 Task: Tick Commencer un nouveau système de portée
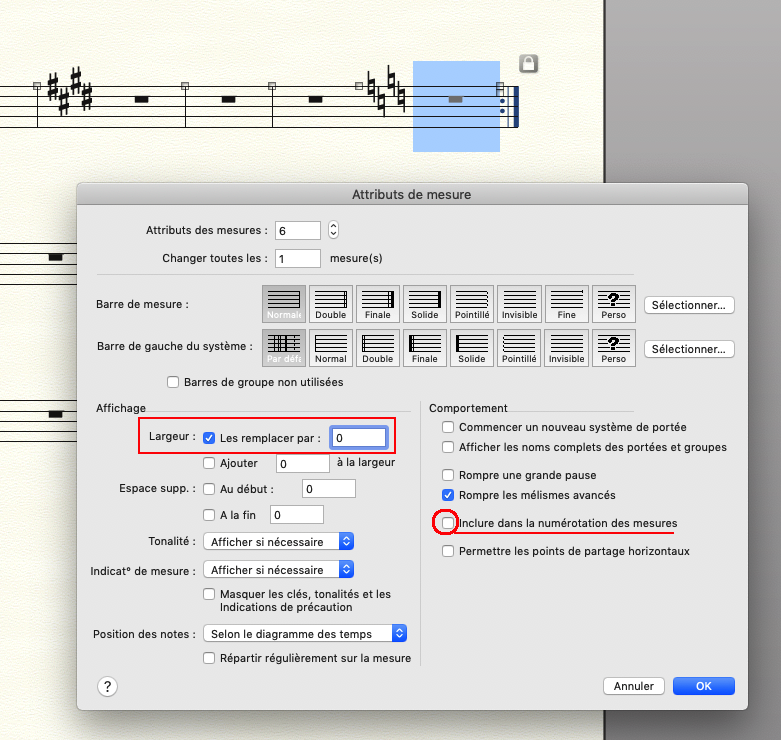(x=449, y=427)
